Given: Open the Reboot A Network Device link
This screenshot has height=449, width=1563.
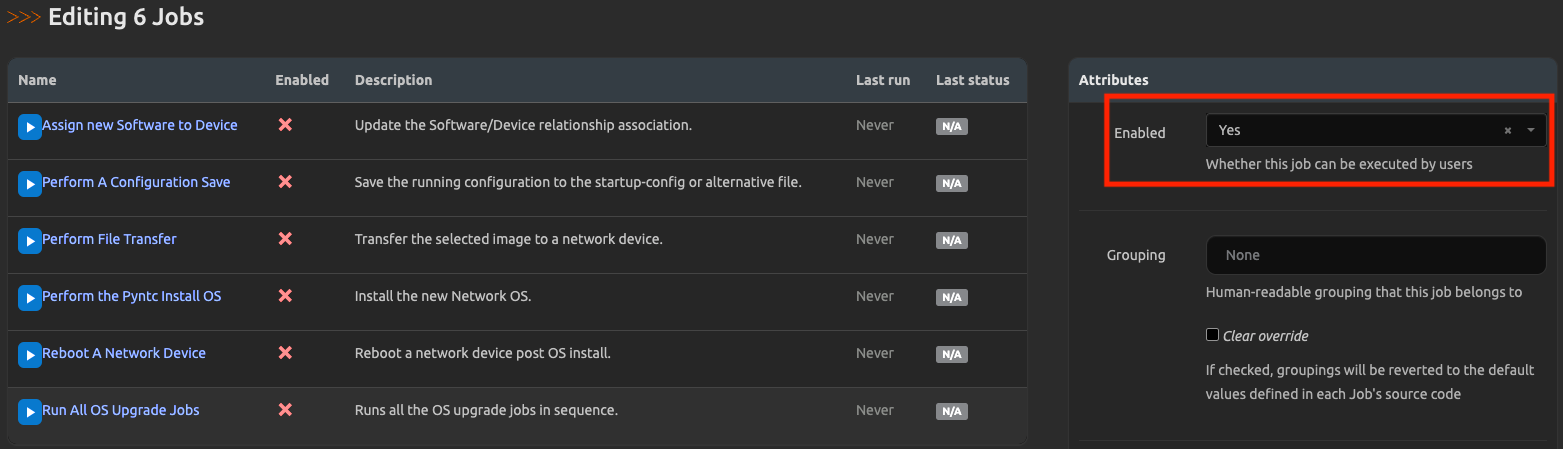Looking at the screenshot, I should click(x=124, y=353).
